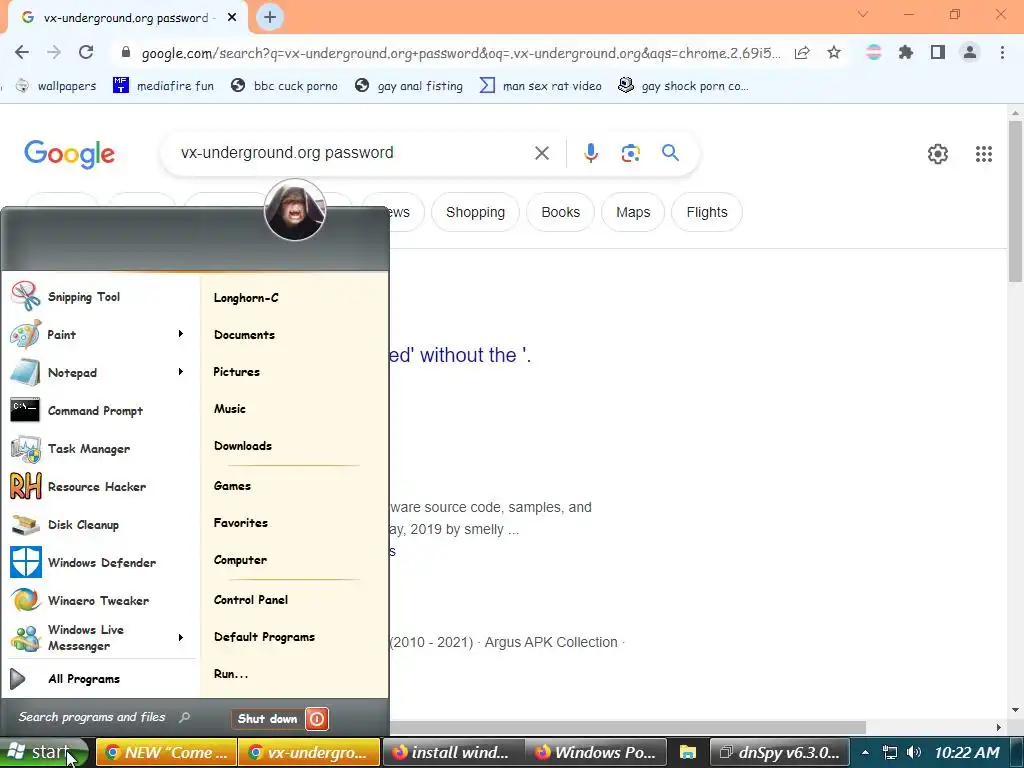This screenshot has height=768, width=1024.
Task: Click the volume speaker tray icon
Action: point(914,752)
